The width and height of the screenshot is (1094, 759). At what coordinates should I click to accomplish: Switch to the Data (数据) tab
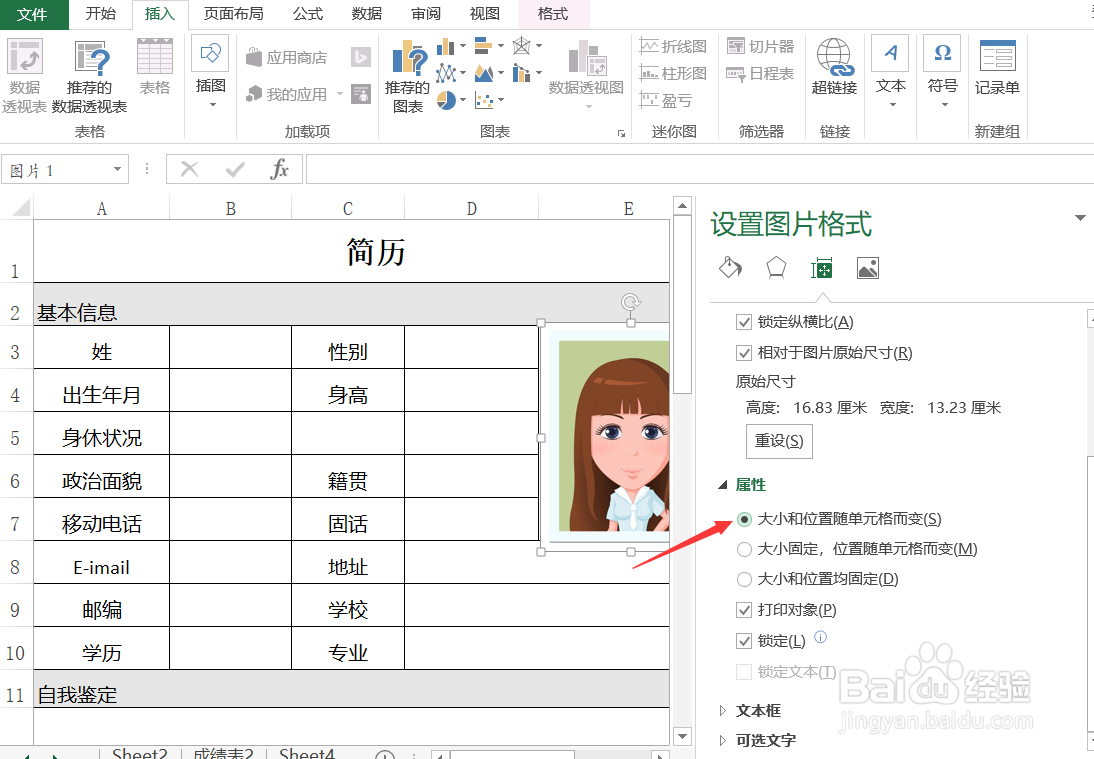(366, 14)
